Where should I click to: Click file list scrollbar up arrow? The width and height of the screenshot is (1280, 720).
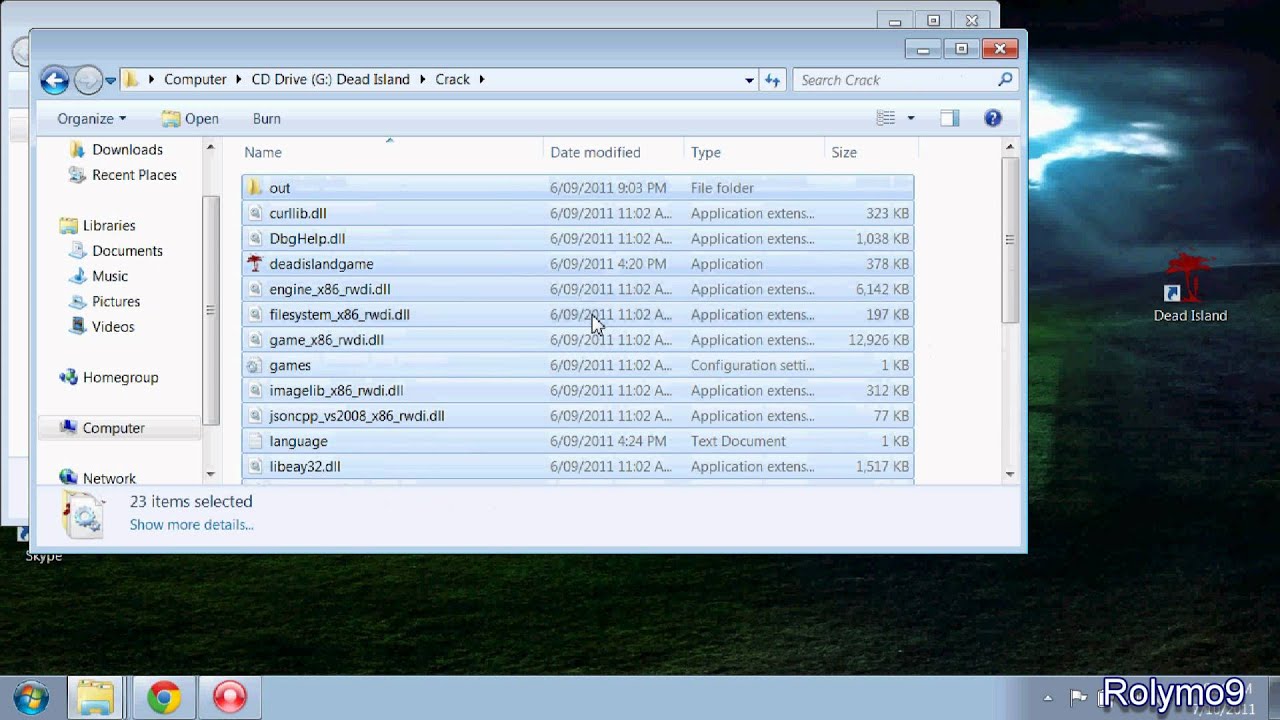1010,148
